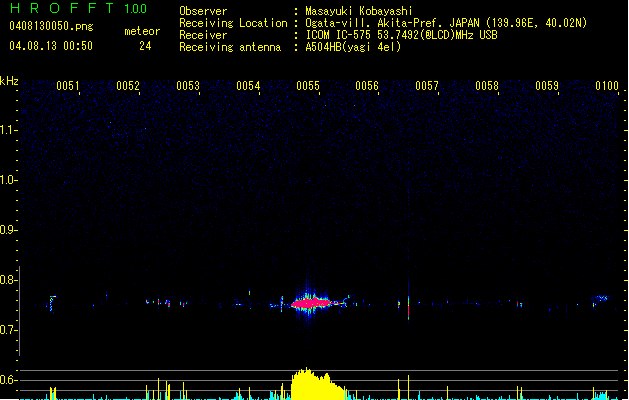Click the large pink meteor echo near 0055
The image size is (629, 400).
pos(311,303)
